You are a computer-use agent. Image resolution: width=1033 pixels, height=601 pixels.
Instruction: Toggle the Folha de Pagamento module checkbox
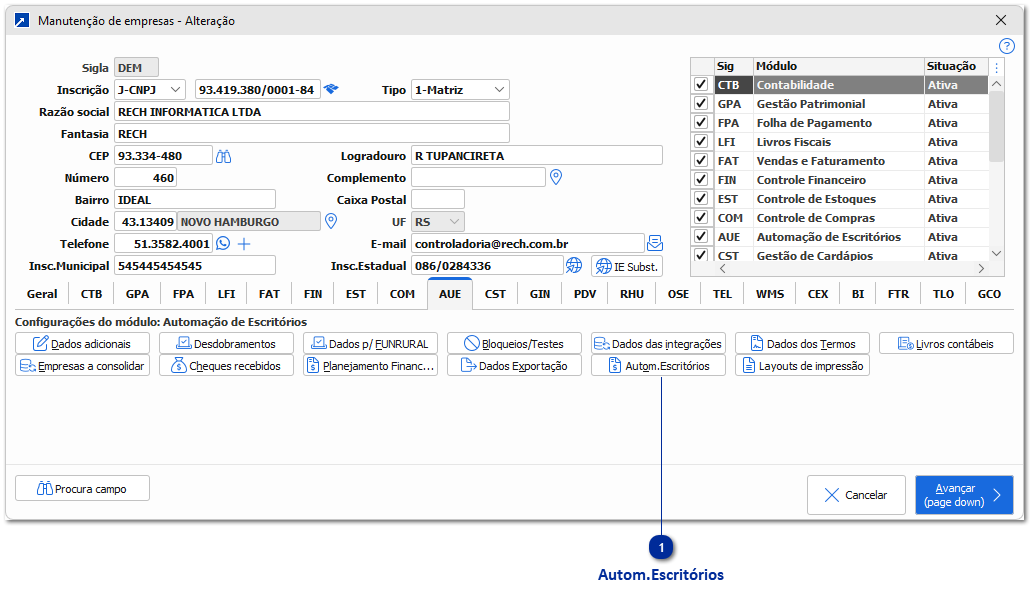(x=701, y=123)
